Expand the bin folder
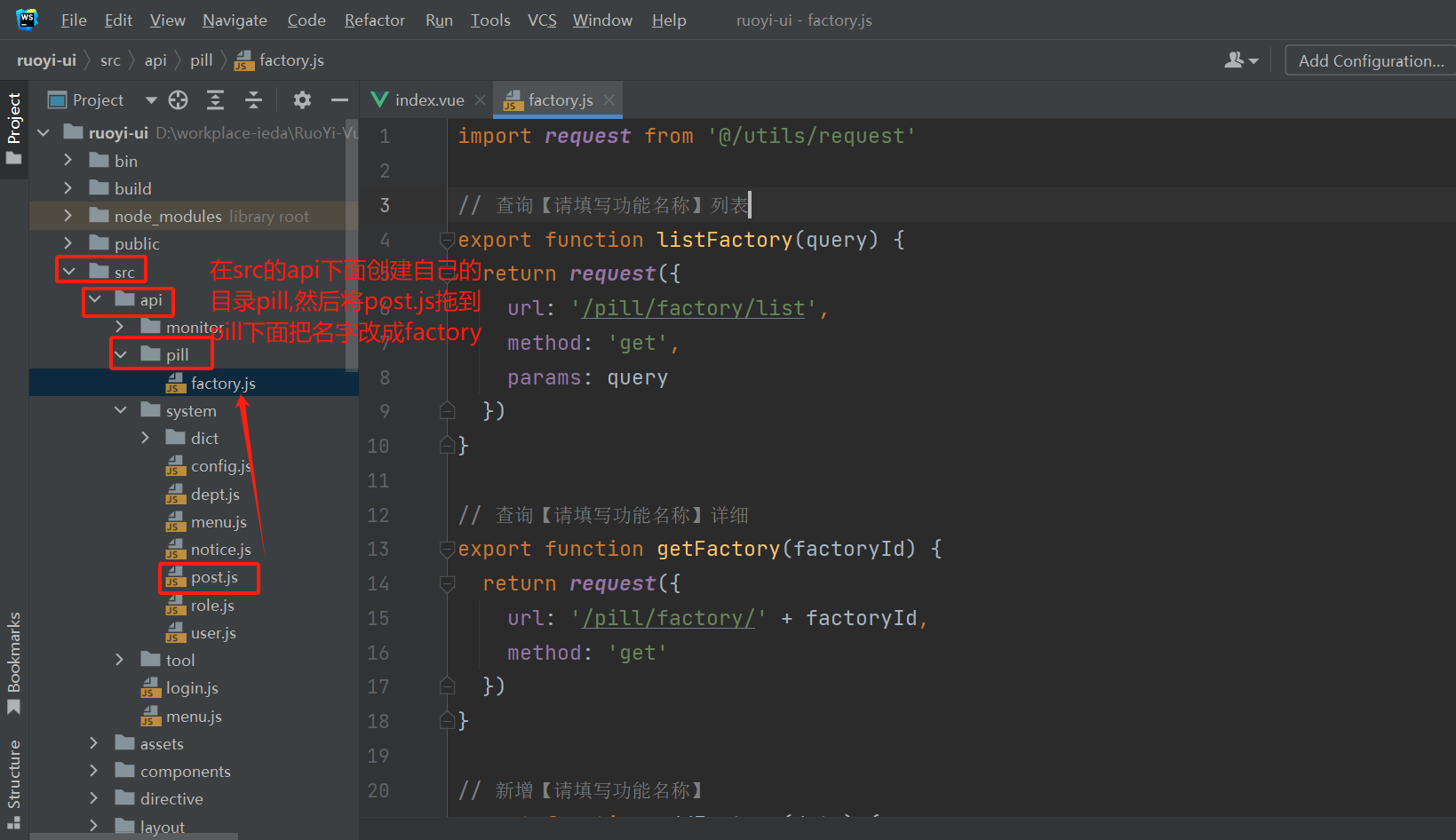Image resolution: width=1456 pixels, height=840 pixels. 68,161
